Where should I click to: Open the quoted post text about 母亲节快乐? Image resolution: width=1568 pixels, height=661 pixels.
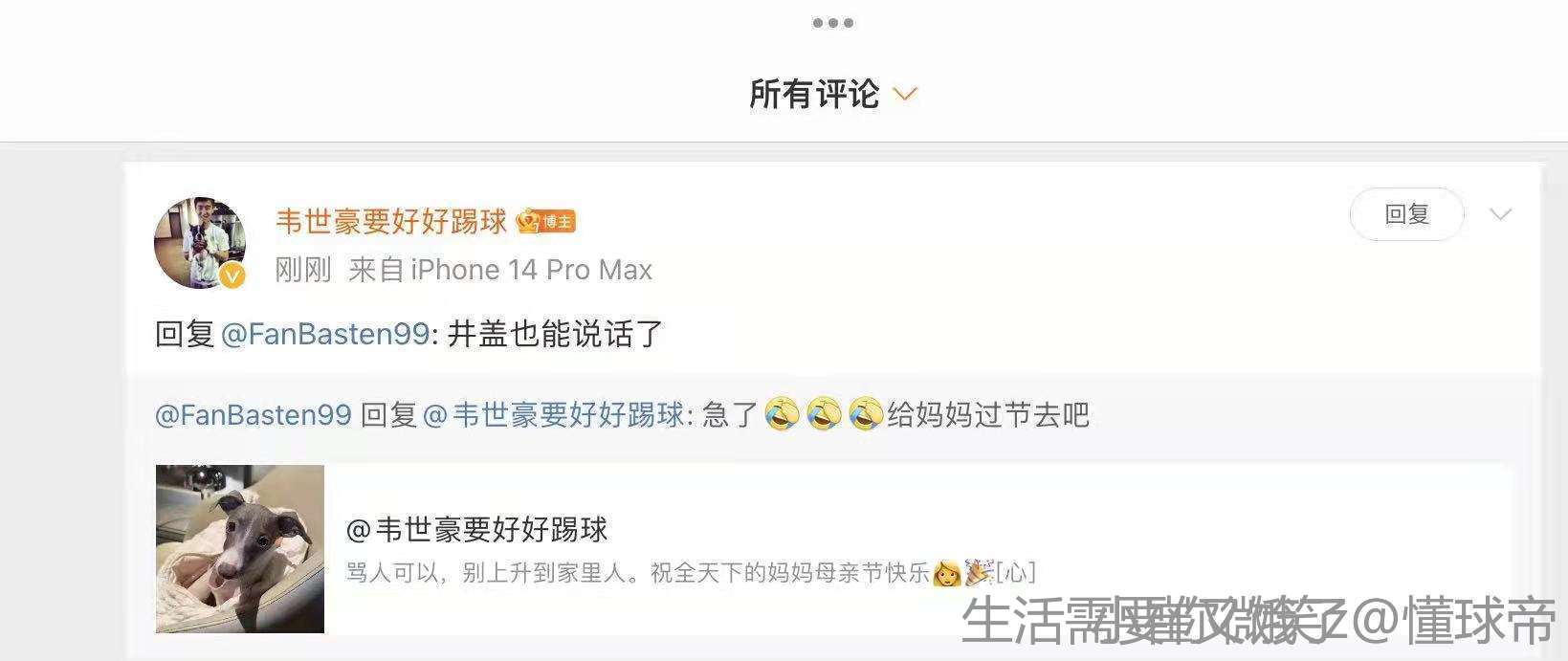tap(691, 573)
